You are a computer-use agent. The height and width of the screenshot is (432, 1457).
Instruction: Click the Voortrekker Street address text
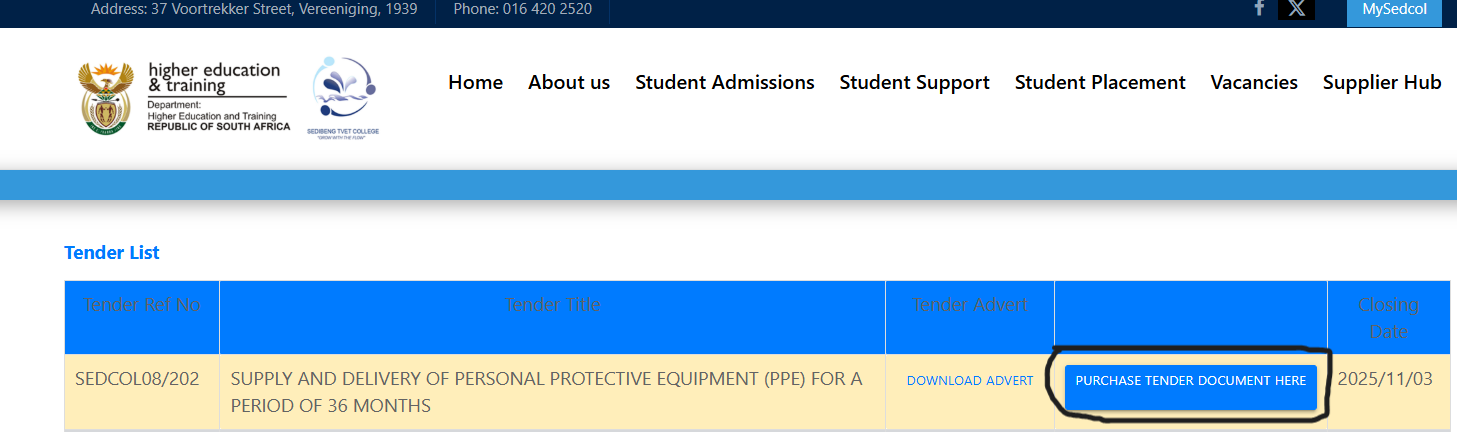[x=254, y=9]
